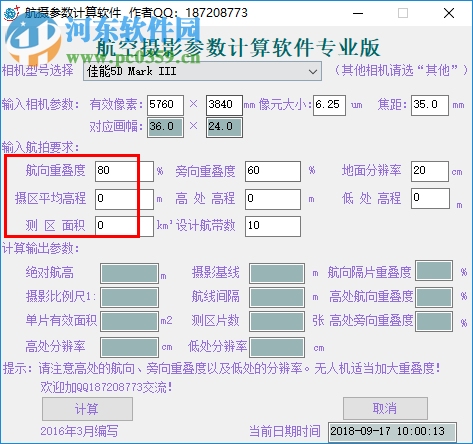473x444 pixels.
Task: Click the low point elevation field
Action: click(430, 198)
